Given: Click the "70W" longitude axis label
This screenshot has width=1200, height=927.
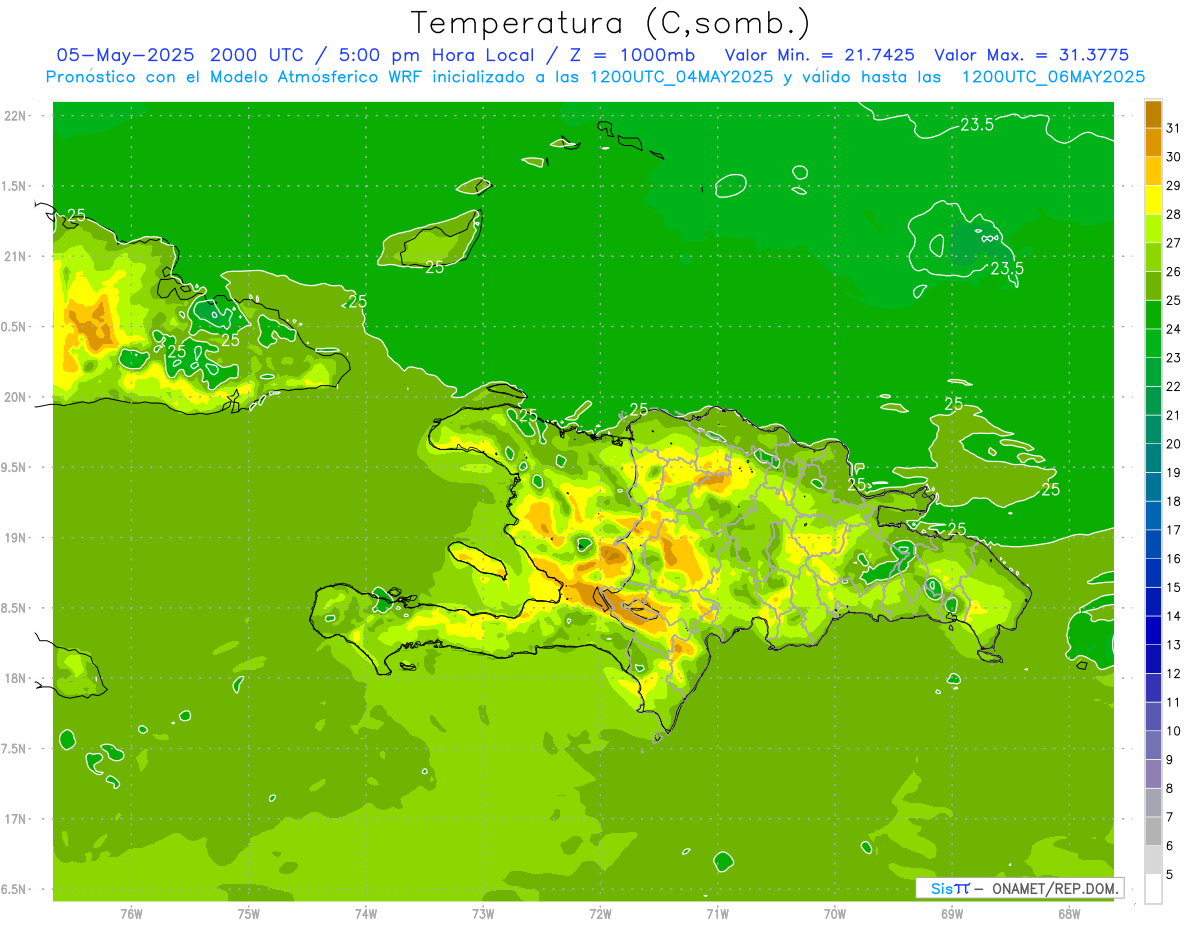Looking at the screenshot, I should pos(835,913).
